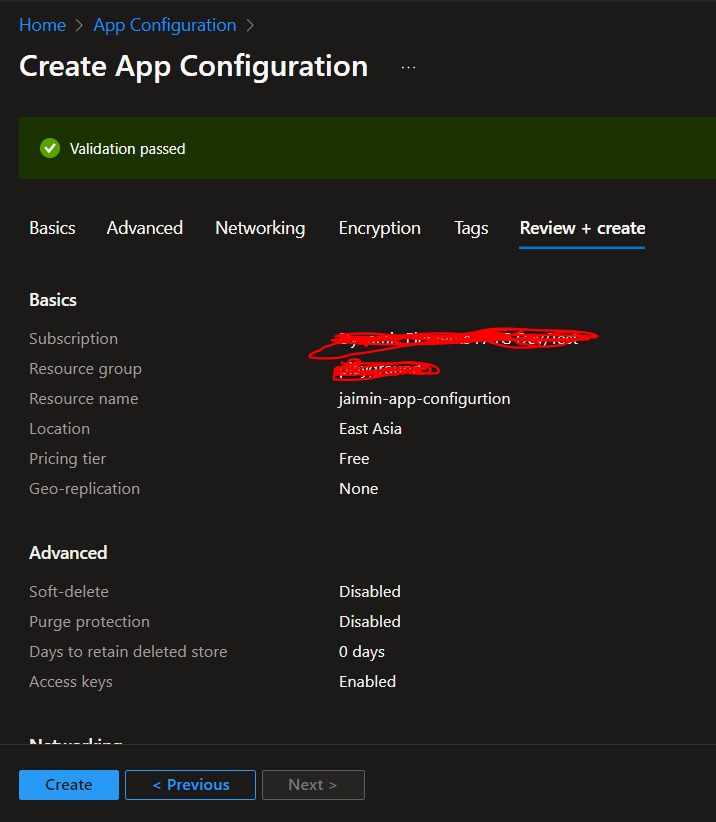Click the East Asia location value

[x=370, y=428]
